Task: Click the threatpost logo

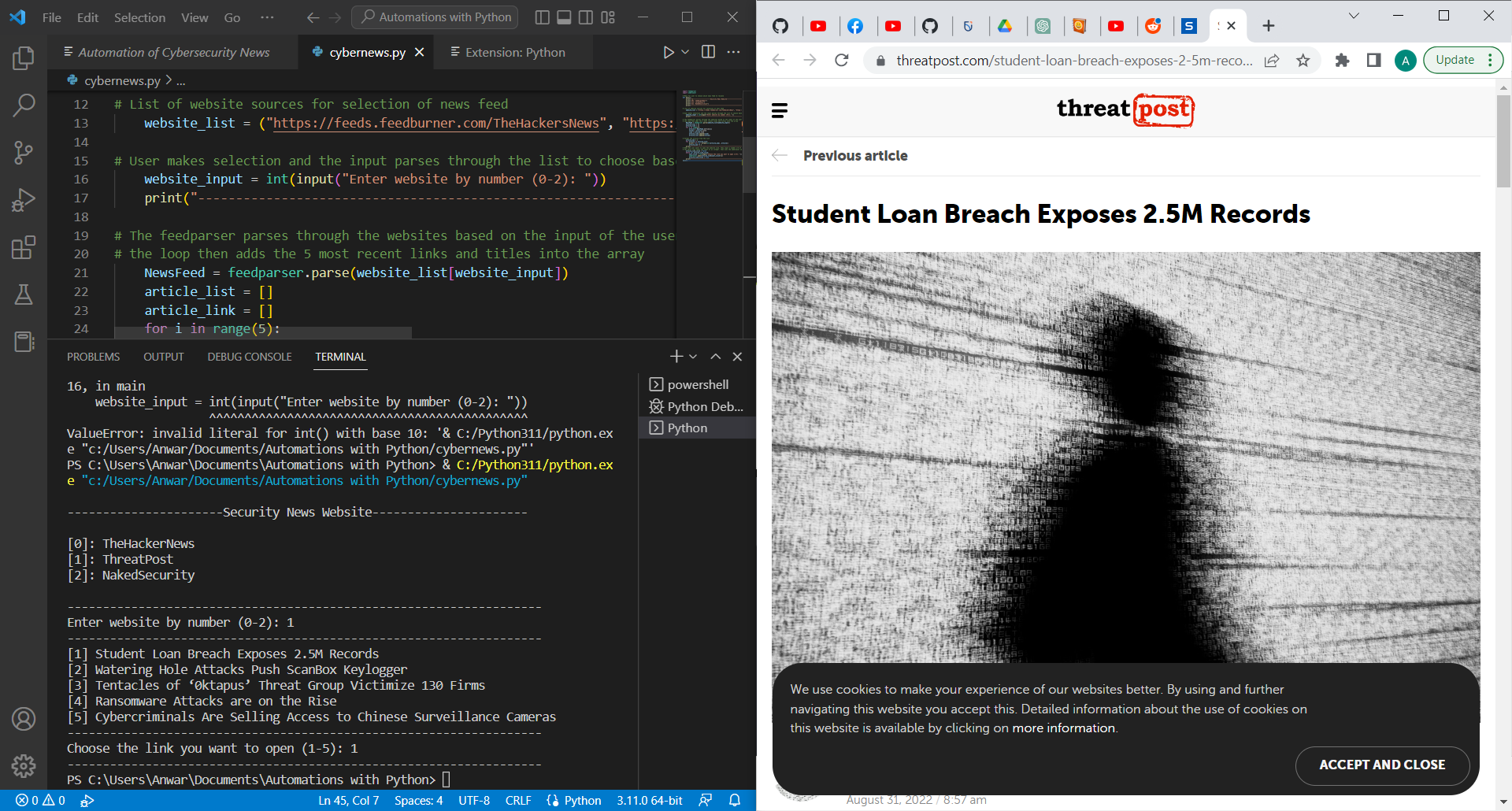Action: coord(1125,109)
